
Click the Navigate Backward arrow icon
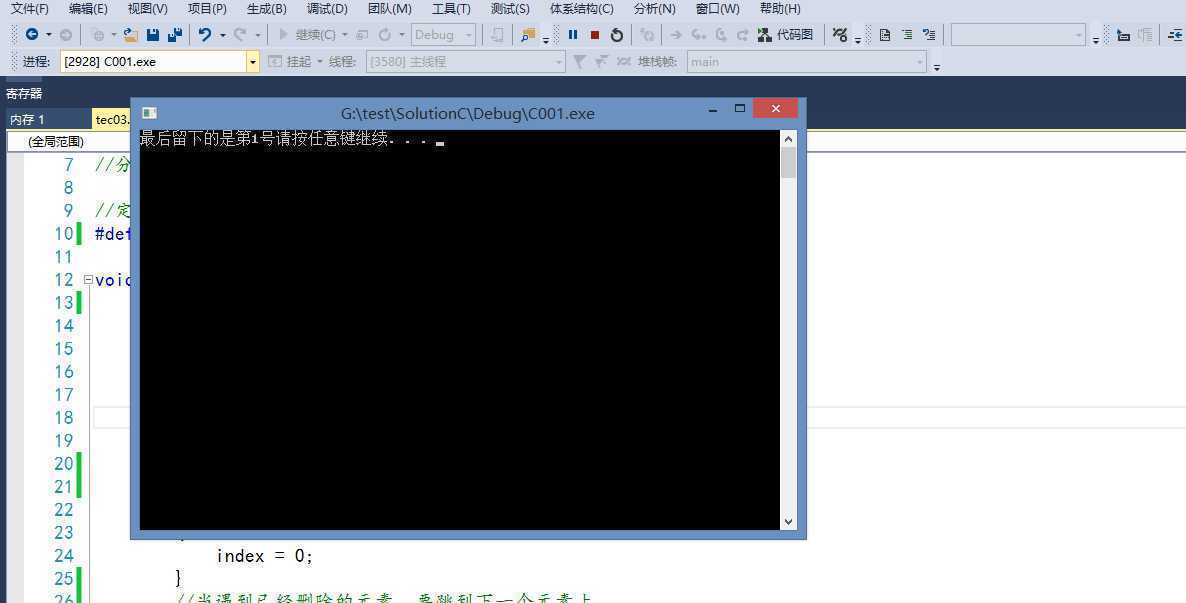32,35
